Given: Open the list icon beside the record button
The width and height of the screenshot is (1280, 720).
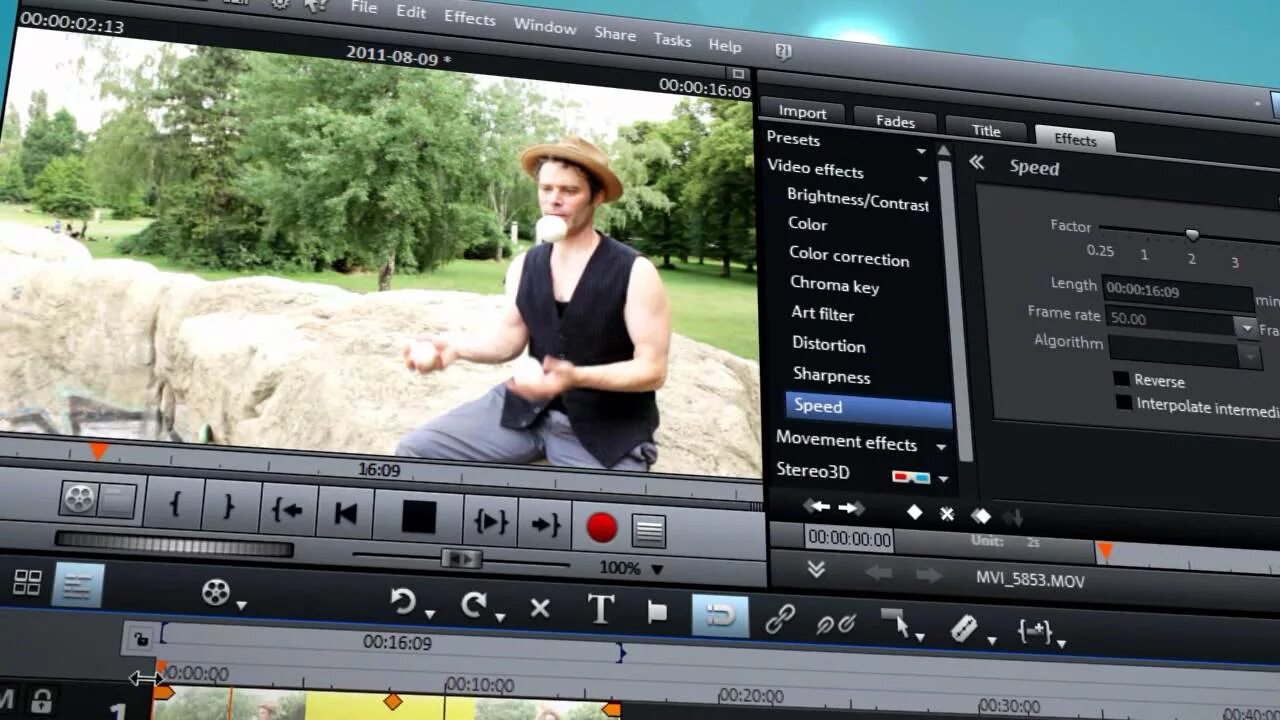Looking at the screenshot, I should tap(649, 531).
